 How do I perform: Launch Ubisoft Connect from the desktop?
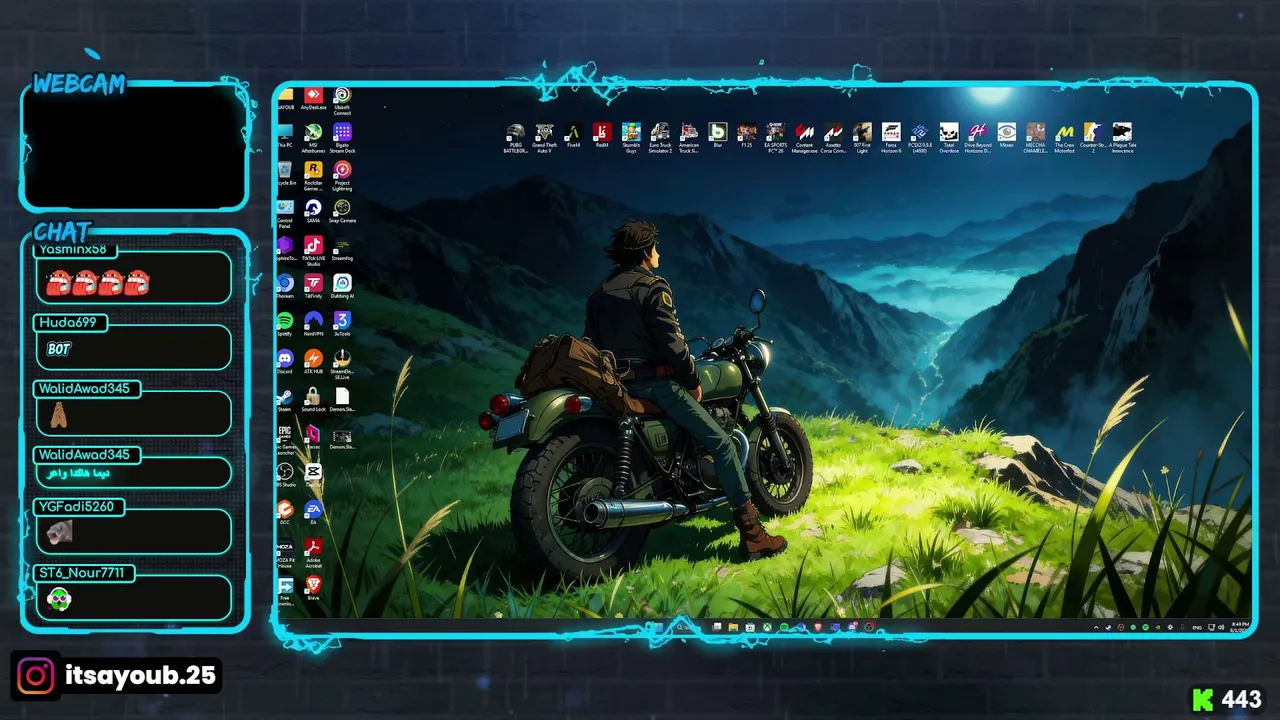342,100
